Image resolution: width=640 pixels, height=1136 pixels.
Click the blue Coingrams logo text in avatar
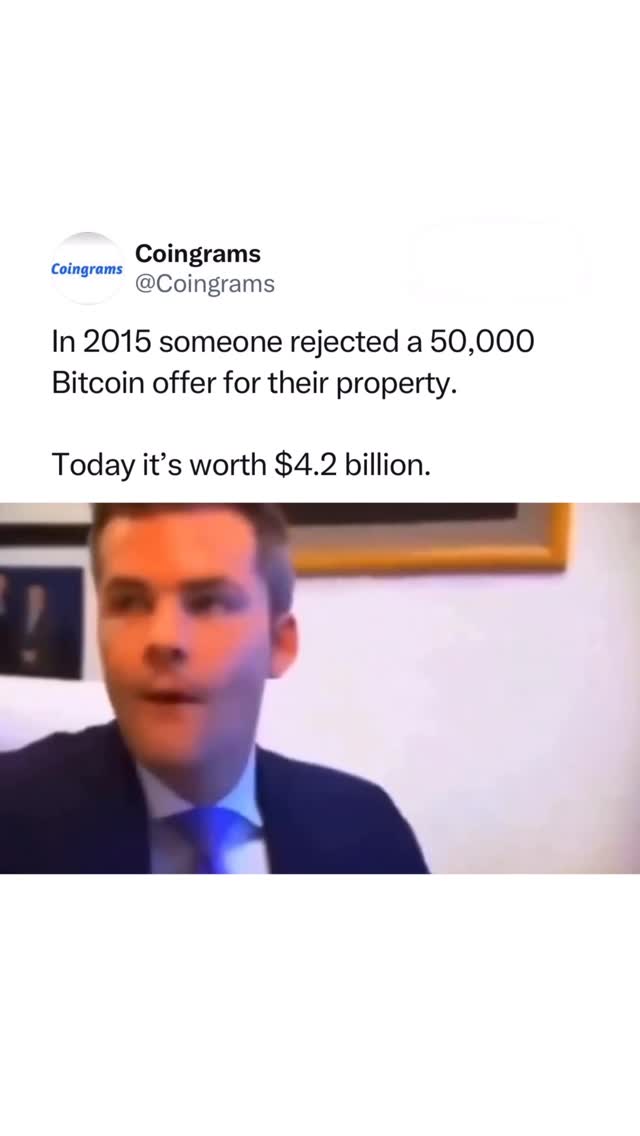coord(87,269)
